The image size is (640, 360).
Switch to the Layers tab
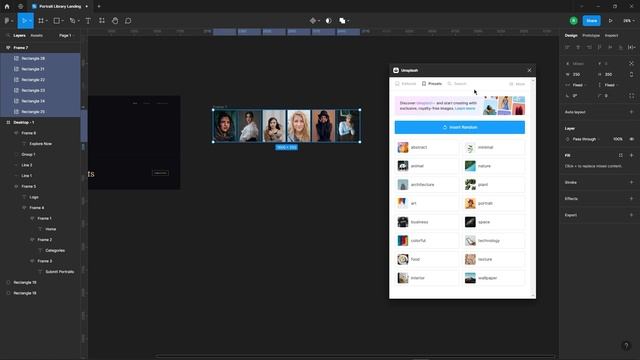(19, 36)
